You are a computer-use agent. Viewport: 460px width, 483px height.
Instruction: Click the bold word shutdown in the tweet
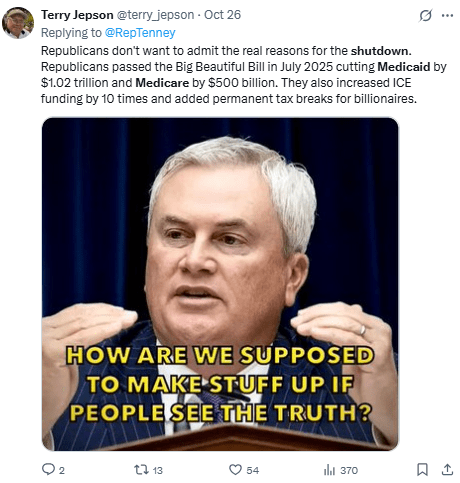point(380,51)
